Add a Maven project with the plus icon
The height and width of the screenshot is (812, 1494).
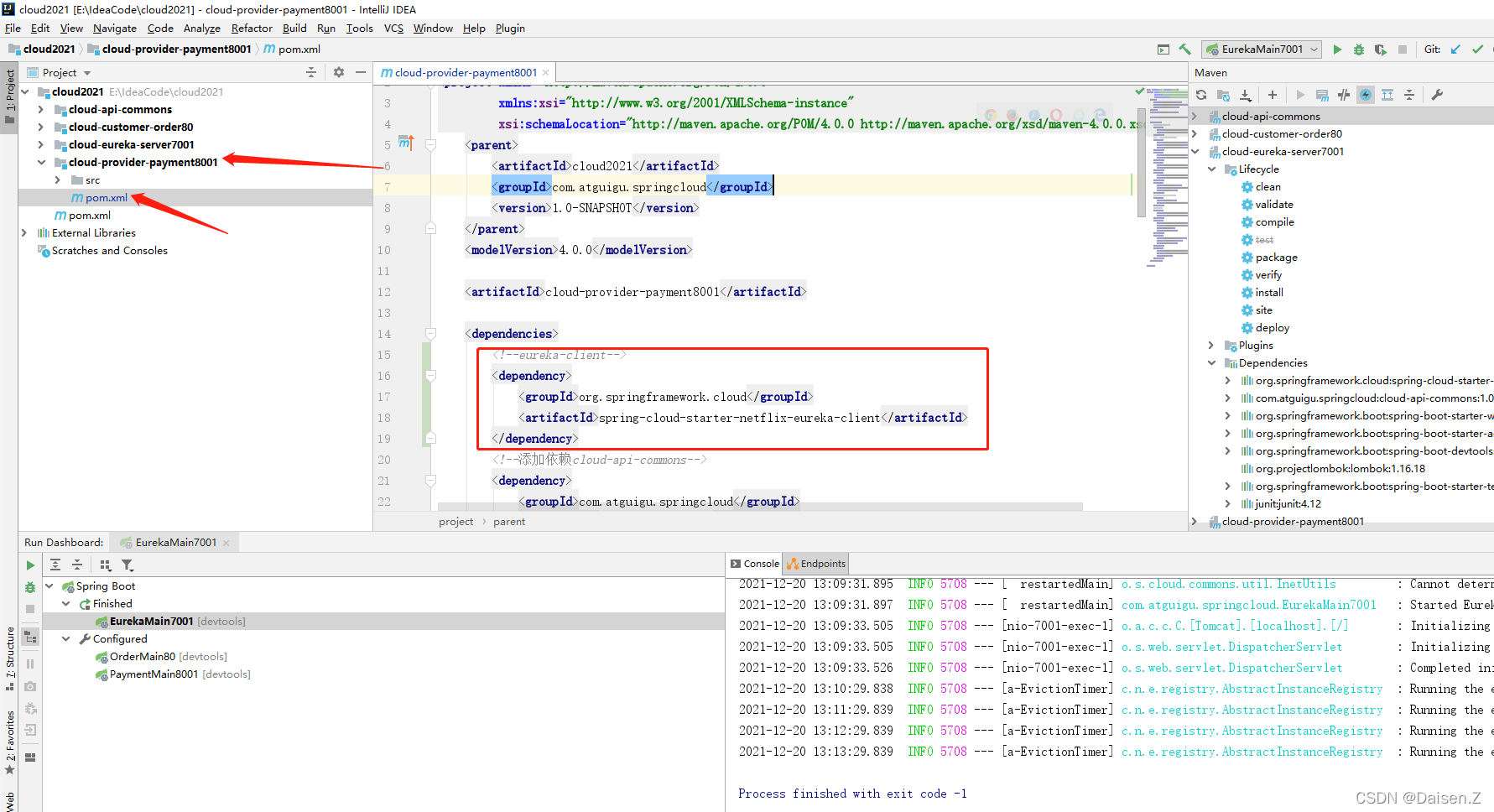point(1273,95)
